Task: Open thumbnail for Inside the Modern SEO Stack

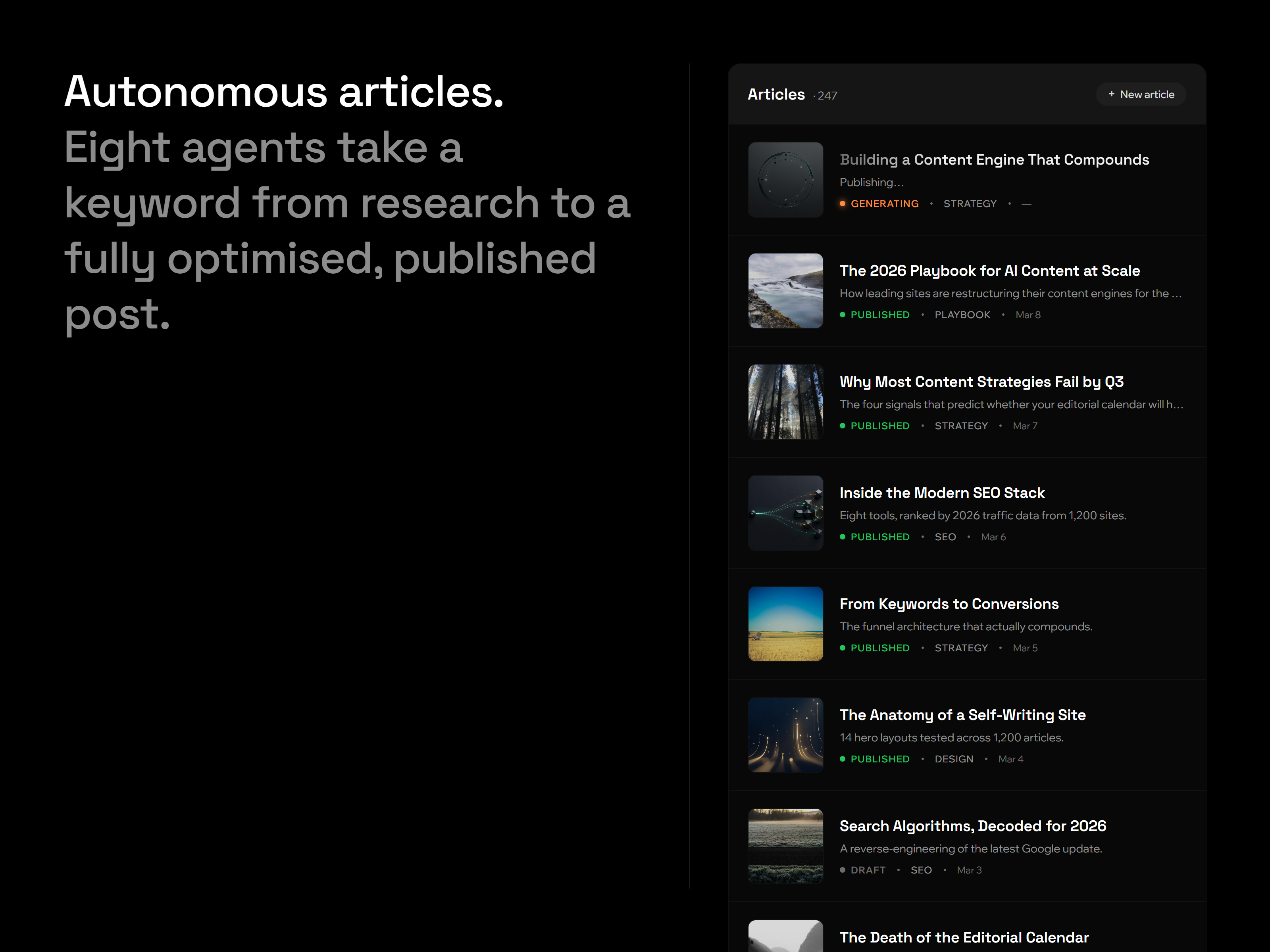Action: (x=785, y=513)
